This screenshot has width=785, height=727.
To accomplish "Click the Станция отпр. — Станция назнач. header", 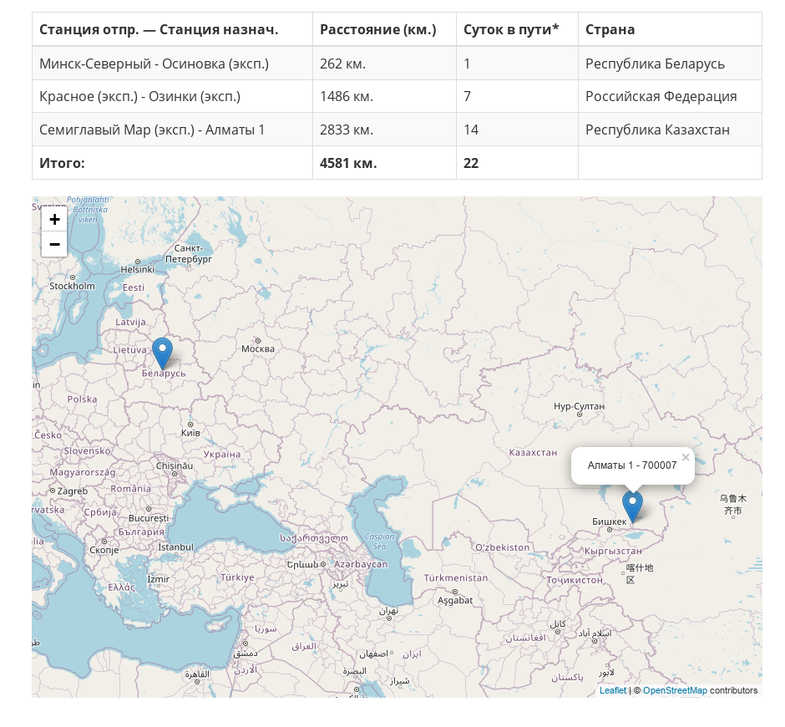I will coord(172,30).
